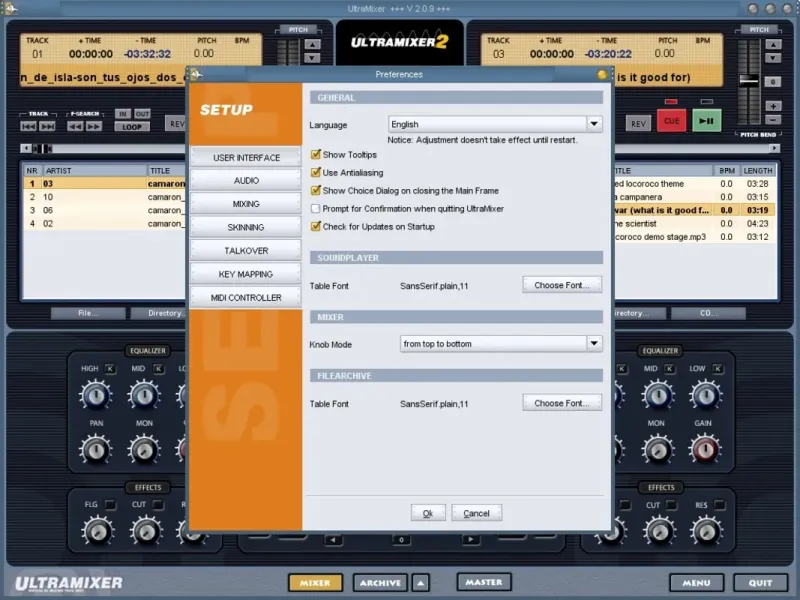
Task: Close Preferences using the yellow title button
Action: point(602,74)
